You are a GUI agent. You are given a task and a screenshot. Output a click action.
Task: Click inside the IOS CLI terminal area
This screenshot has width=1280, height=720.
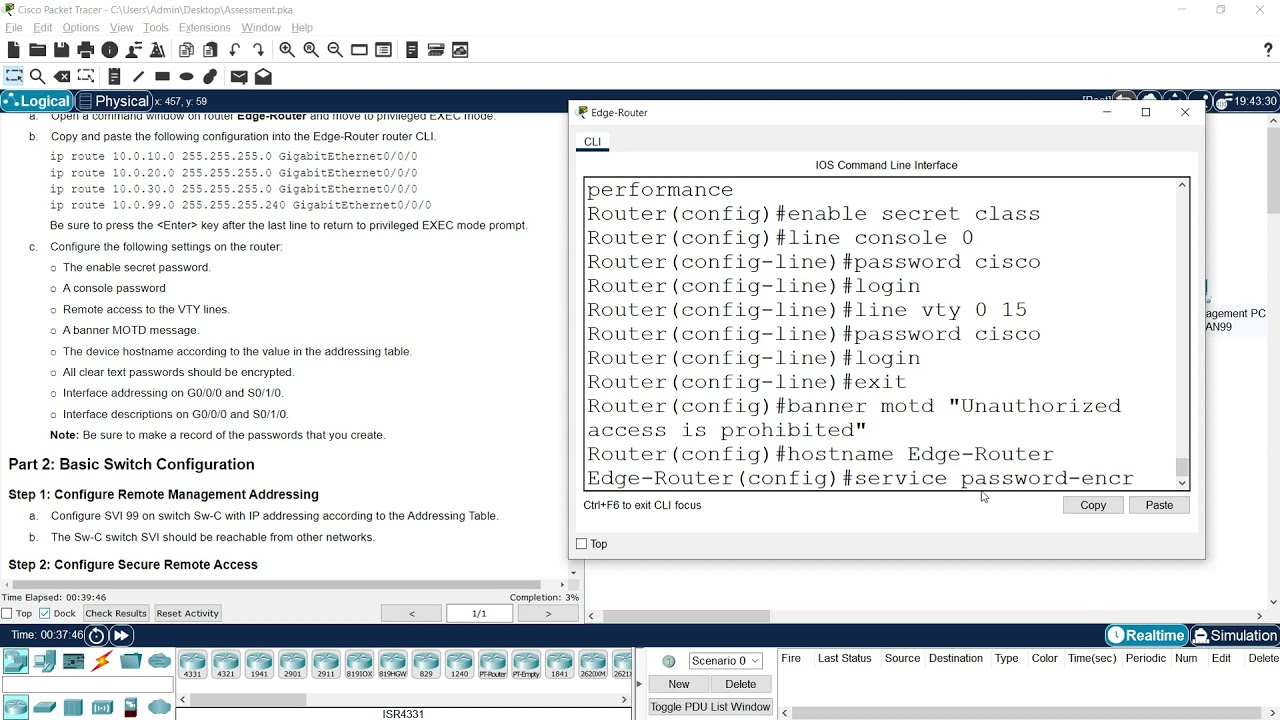point(880,334)
